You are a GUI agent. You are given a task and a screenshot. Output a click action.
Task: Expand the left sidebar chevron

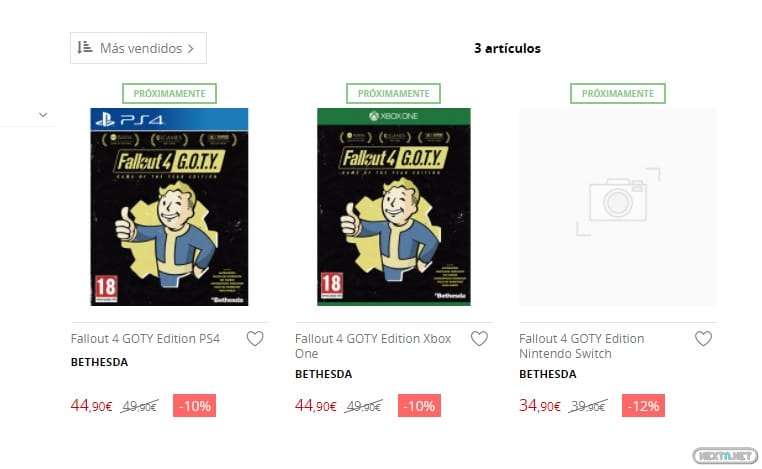tap(43, 115)
